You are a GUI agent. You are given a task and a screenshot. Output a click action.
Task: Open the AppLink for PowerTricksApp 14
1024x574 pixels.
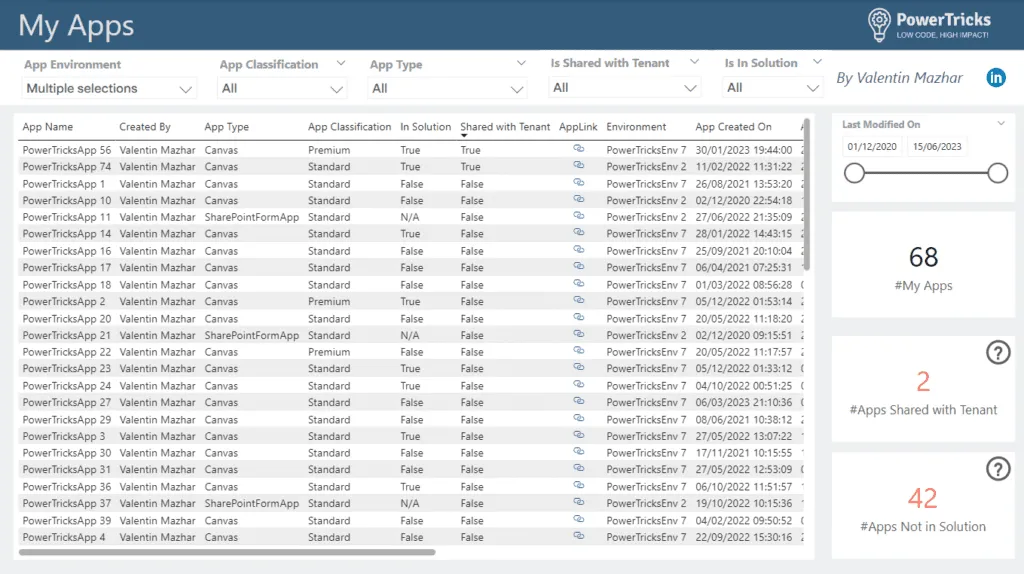[x=579, y=232]
